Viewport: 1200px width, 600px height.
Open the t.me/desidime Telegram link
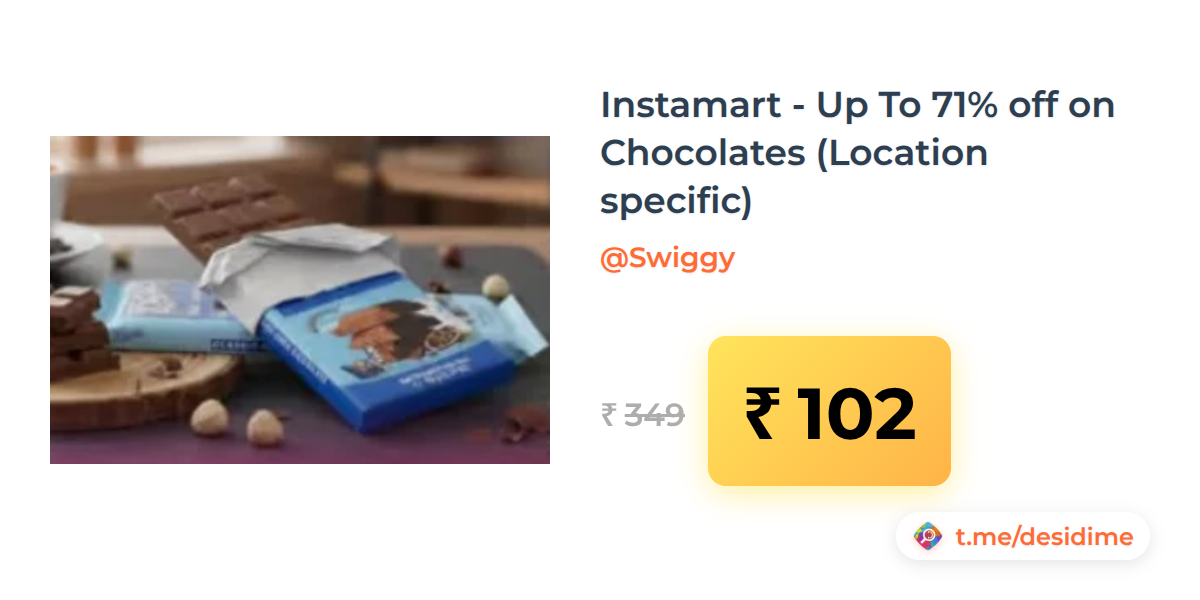[x=1044, y=537]
